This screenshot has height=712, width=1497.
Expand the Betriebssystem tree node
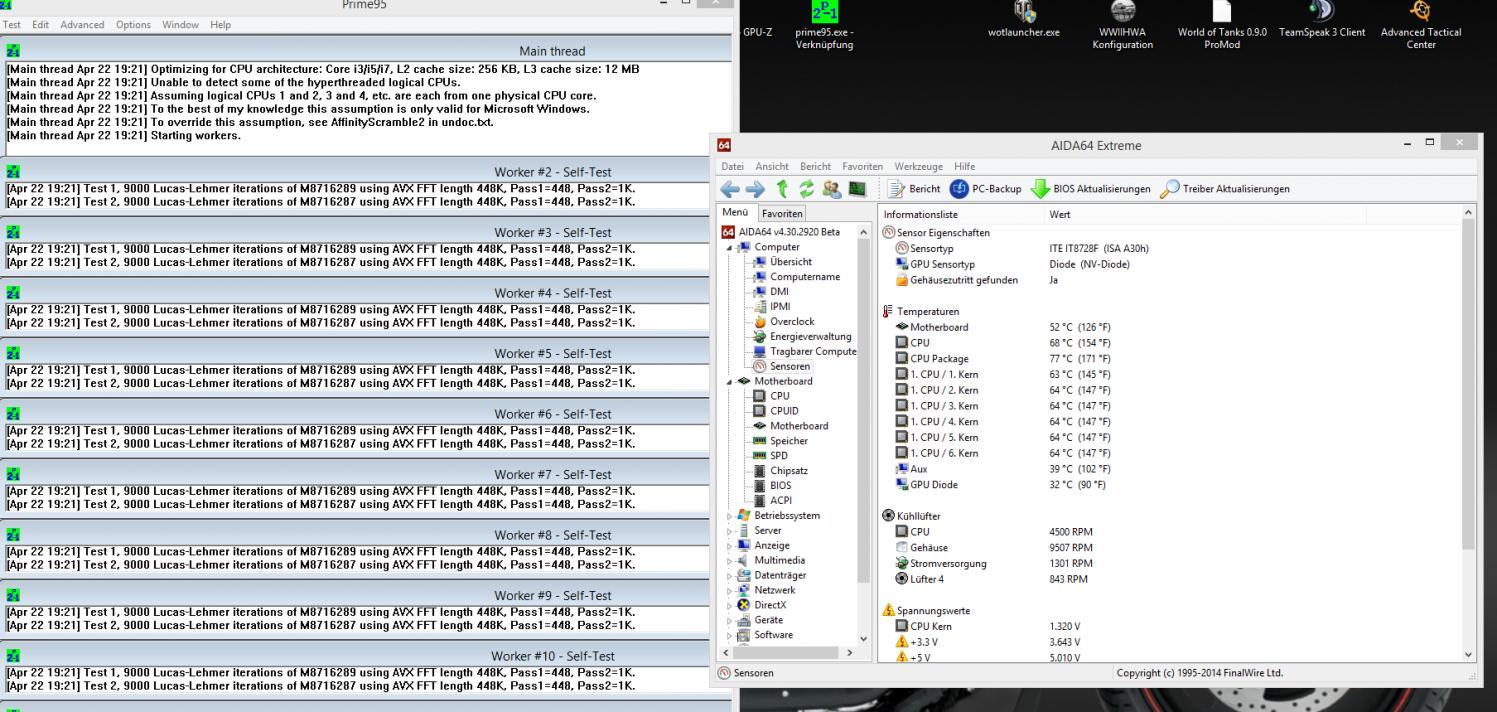point(729,516)
